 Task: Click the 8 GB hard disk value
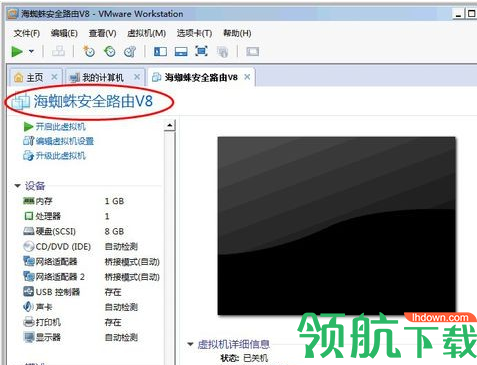tap(114, 231)
